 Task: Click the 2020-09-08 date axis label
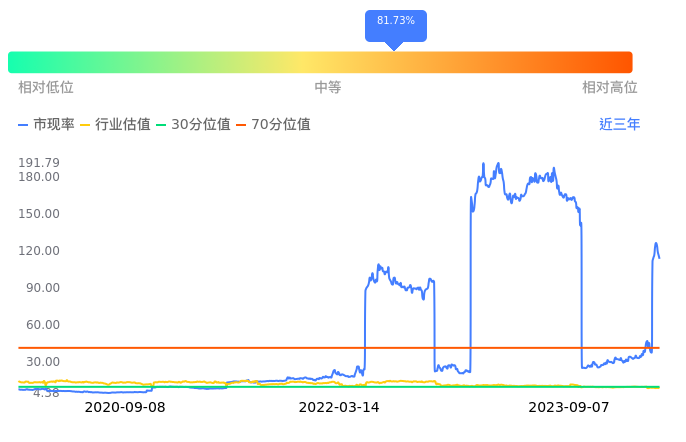pos(125,408)
